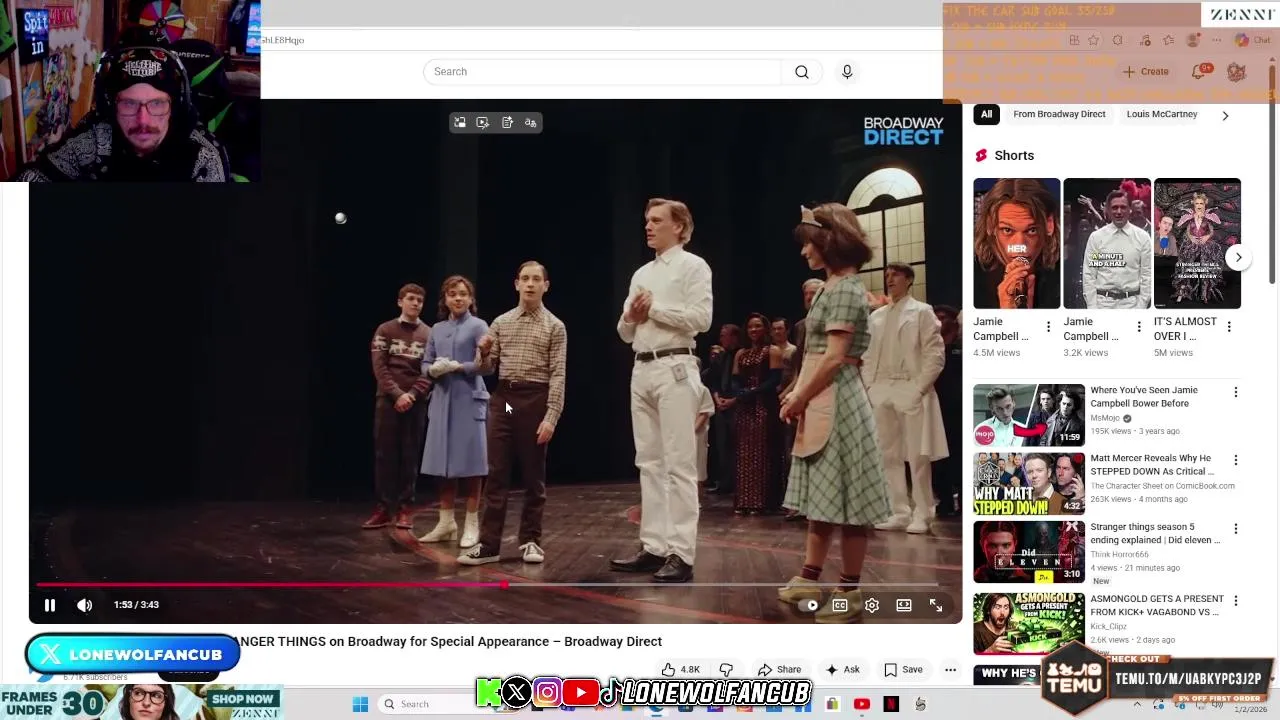The height and width of the screenshot is (720, 1280).
Task: Open menu for Stranger things season 5 video
Action: click(x=1236, y=529)
